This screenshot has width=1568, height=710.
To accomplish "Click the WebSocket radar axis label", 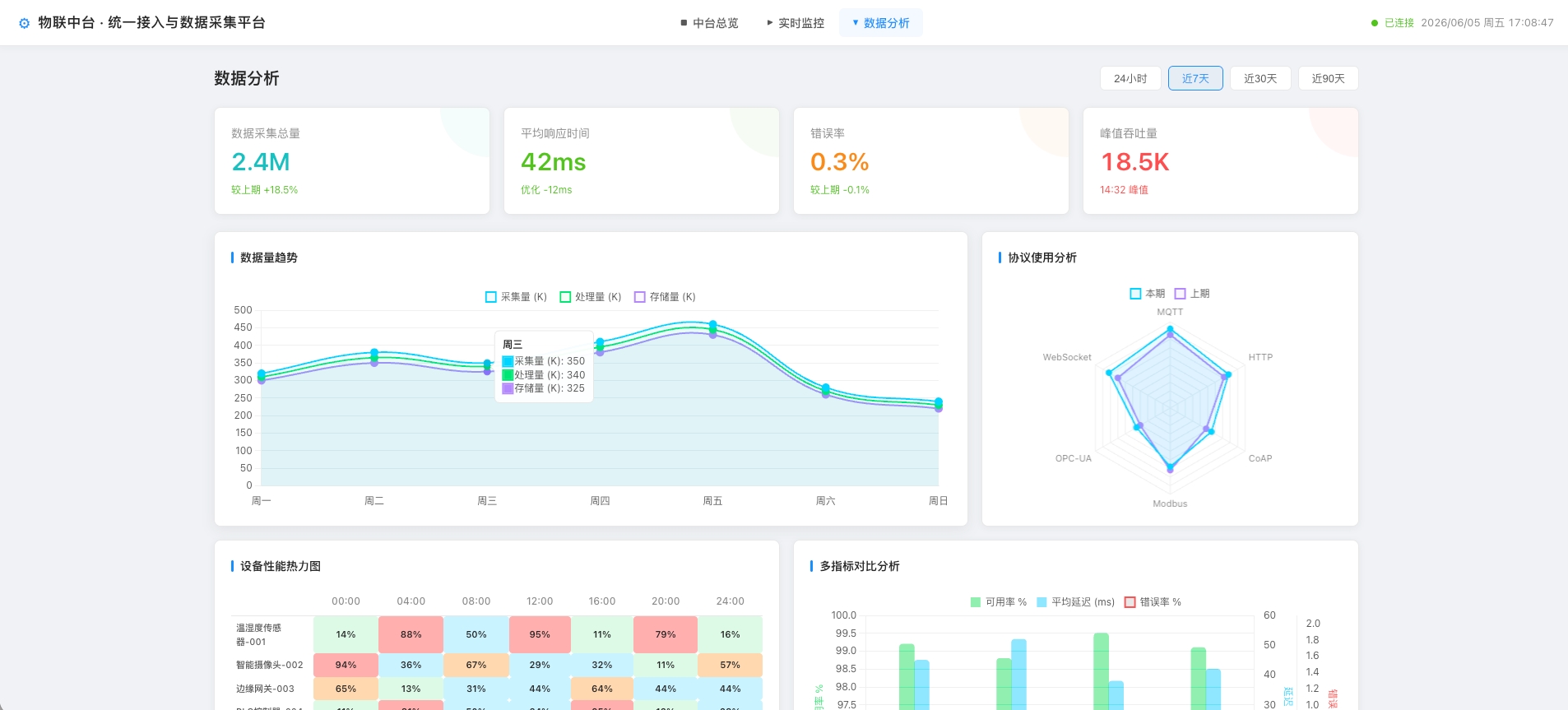I will pyautogui.click(x=1067, y=358).
